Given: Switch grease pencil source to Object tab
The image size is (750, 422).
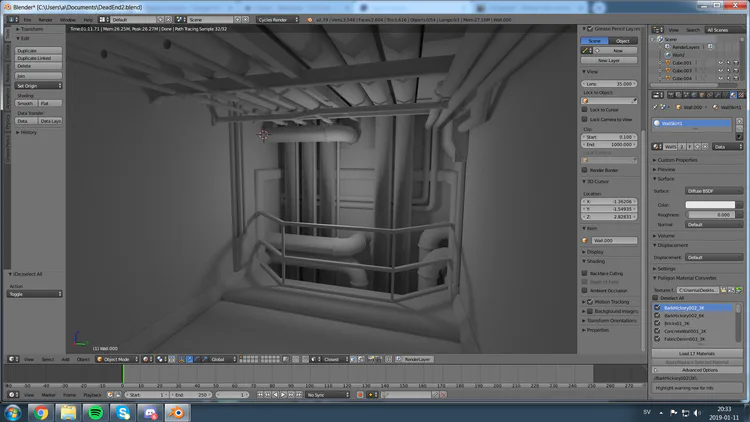Looking at the screenshot, I should tap(623, 41).
